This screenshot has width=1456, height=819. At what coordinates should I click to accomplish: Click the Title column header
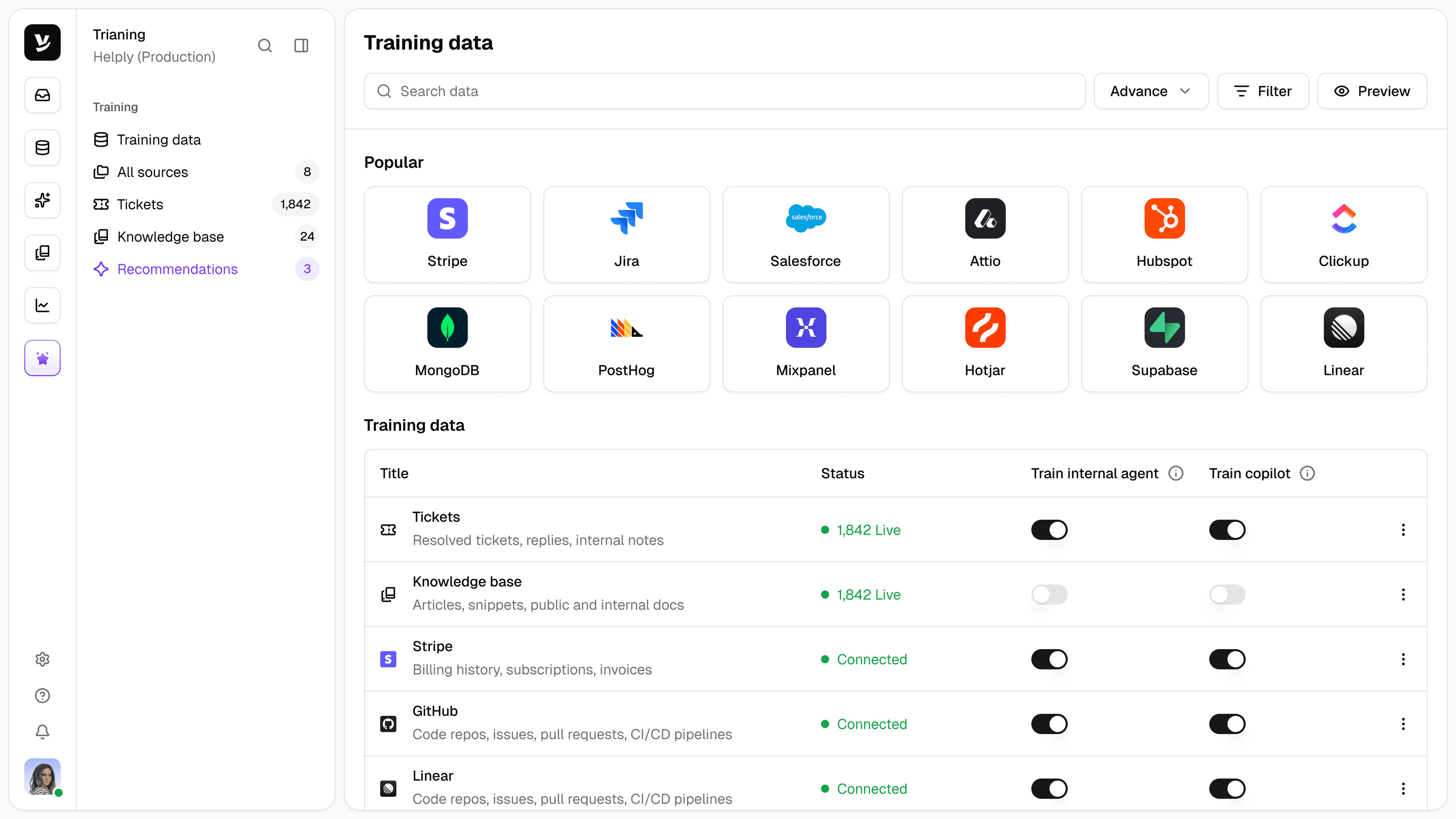(394, 473)
